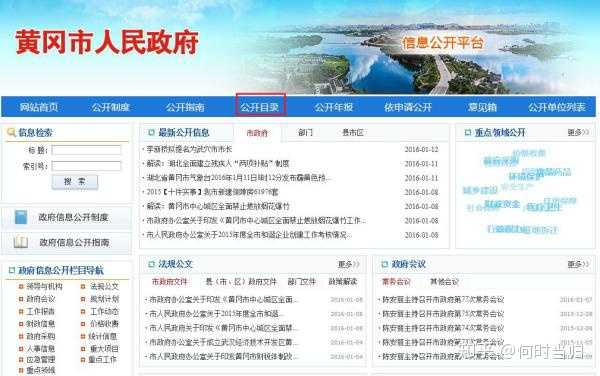
Task: Click 更多 in the 重点领域公开 panel
Action: point(578,132)
